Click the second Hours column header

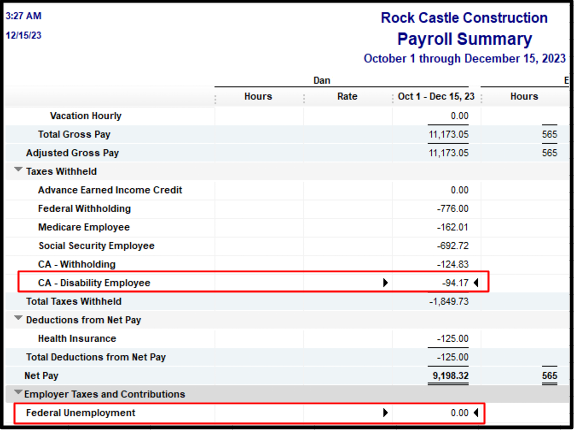[524, 97]
